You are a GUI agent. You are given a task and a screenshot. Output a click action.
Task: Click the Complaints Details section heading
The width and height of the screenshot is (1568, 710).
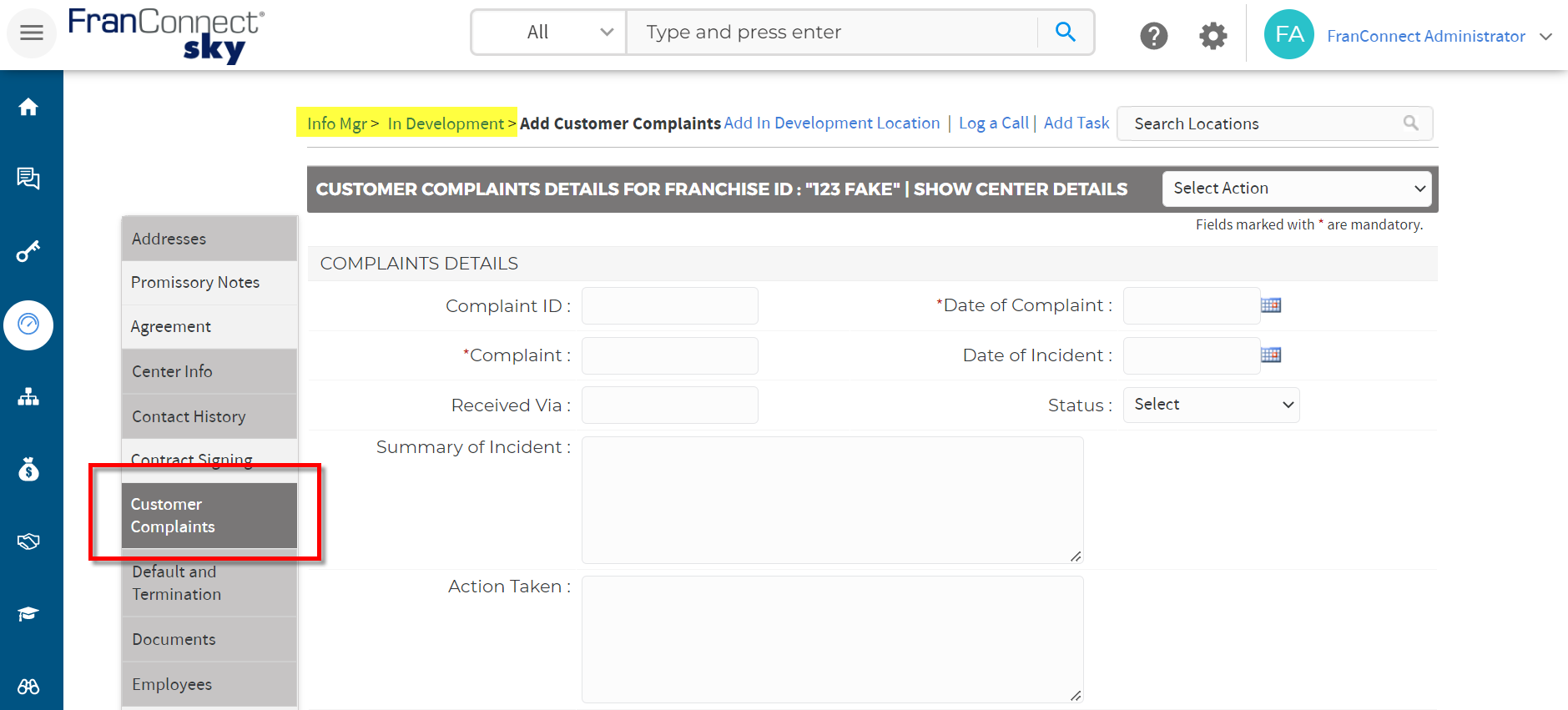pyautogui.click(x=419, y=264)
